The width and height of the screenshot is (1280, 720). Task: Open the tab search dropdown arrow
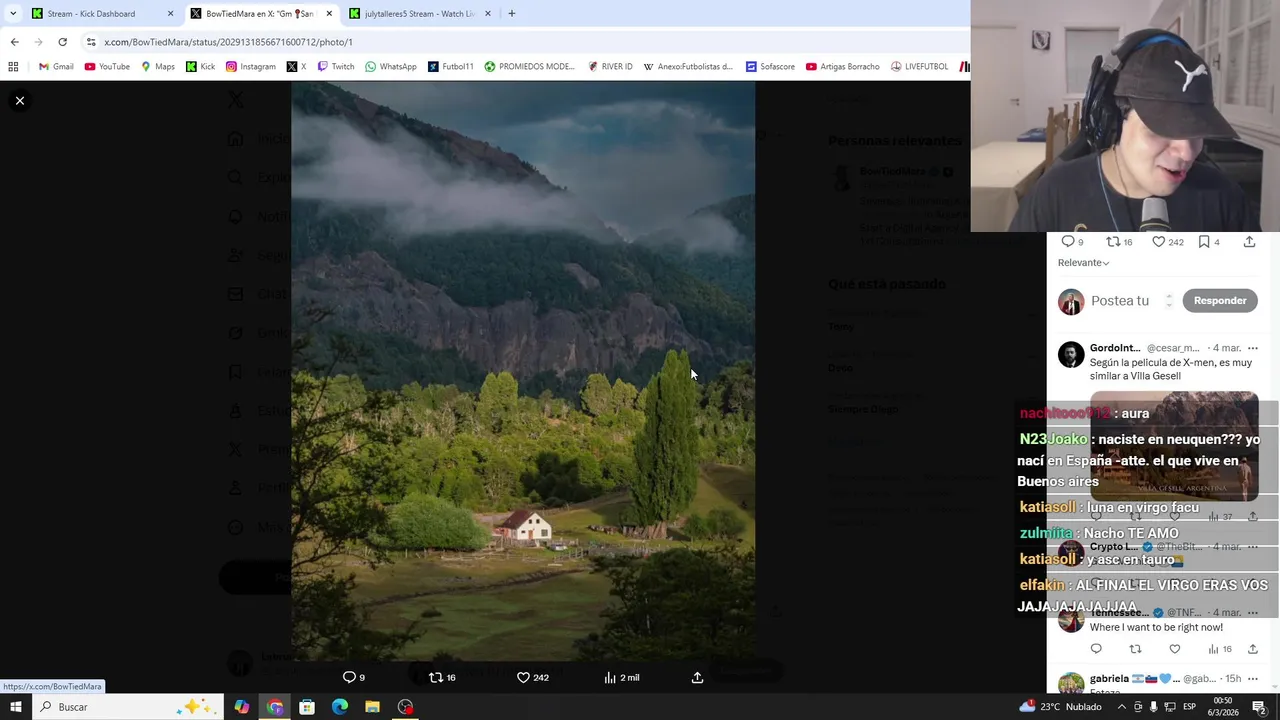pos(12,14)
